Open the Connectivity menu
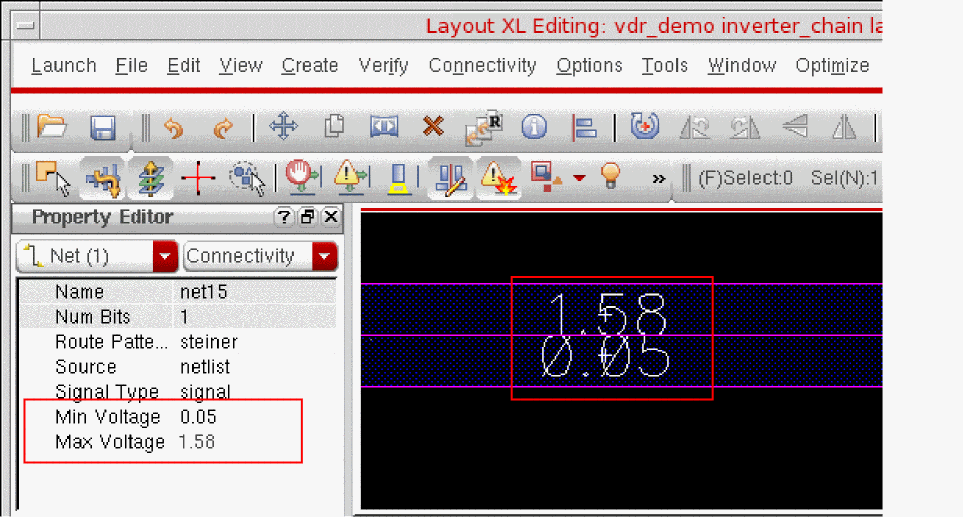This screenshot has width=963, height=517. (x=482, y=66)
